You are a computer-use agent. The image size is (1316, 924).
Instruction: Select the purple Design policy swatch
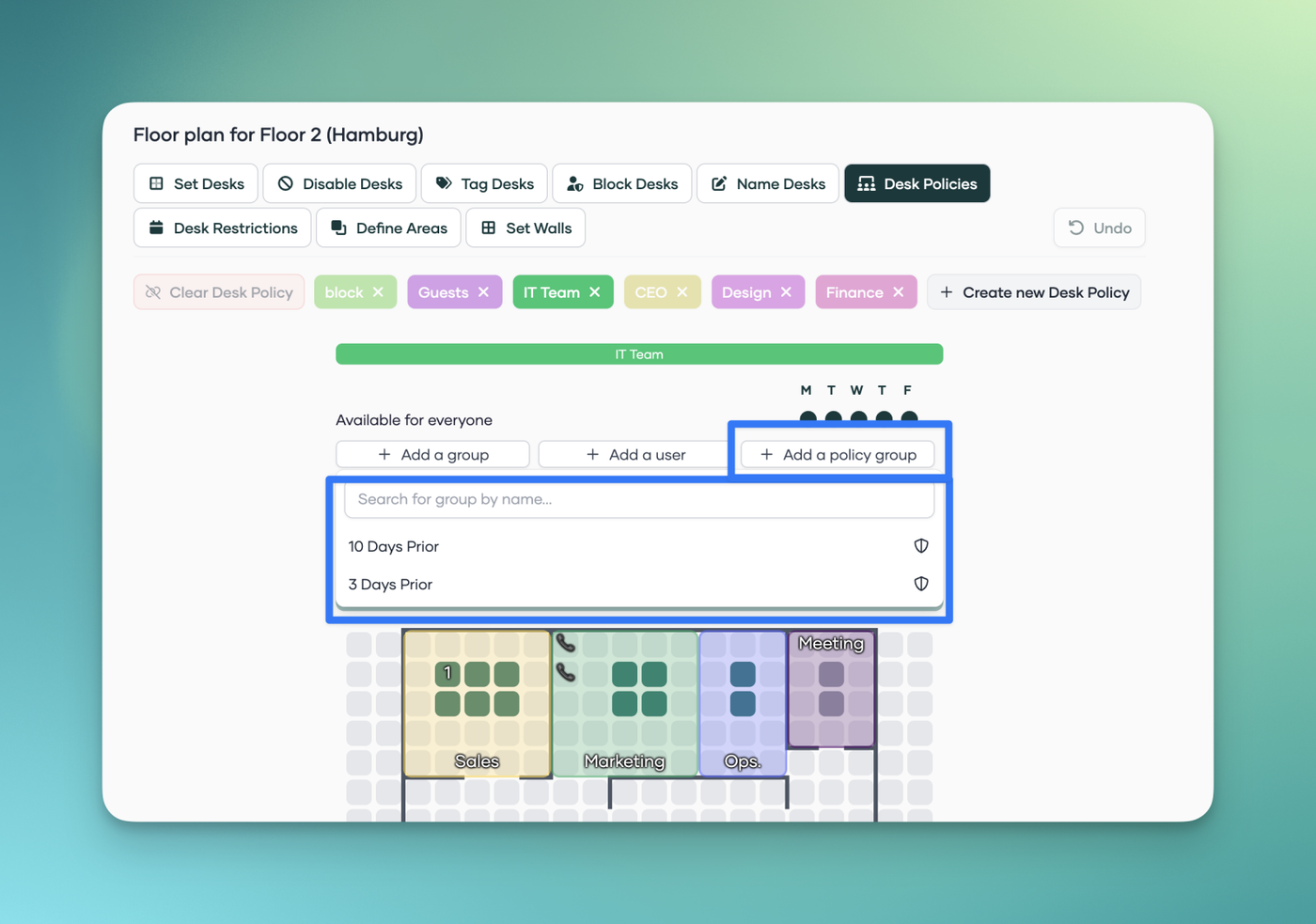click(746, 292)
